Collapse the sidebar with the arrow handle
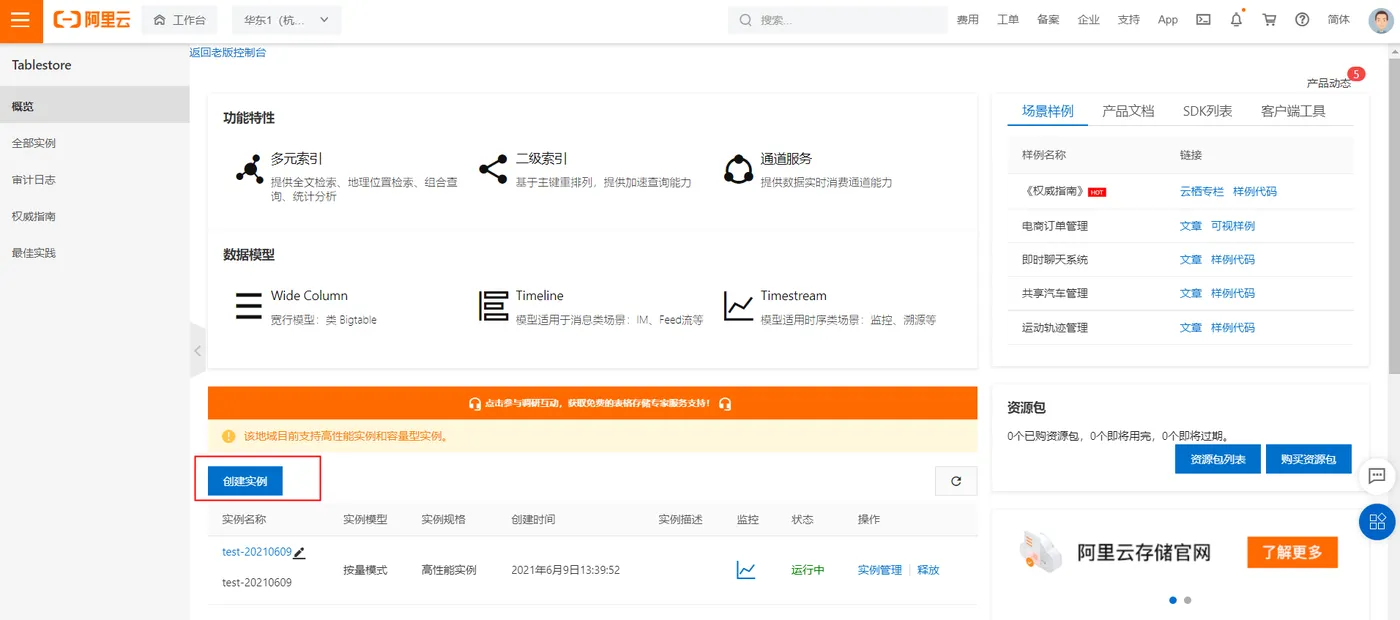1400x620 pixels. coord(197,351)
